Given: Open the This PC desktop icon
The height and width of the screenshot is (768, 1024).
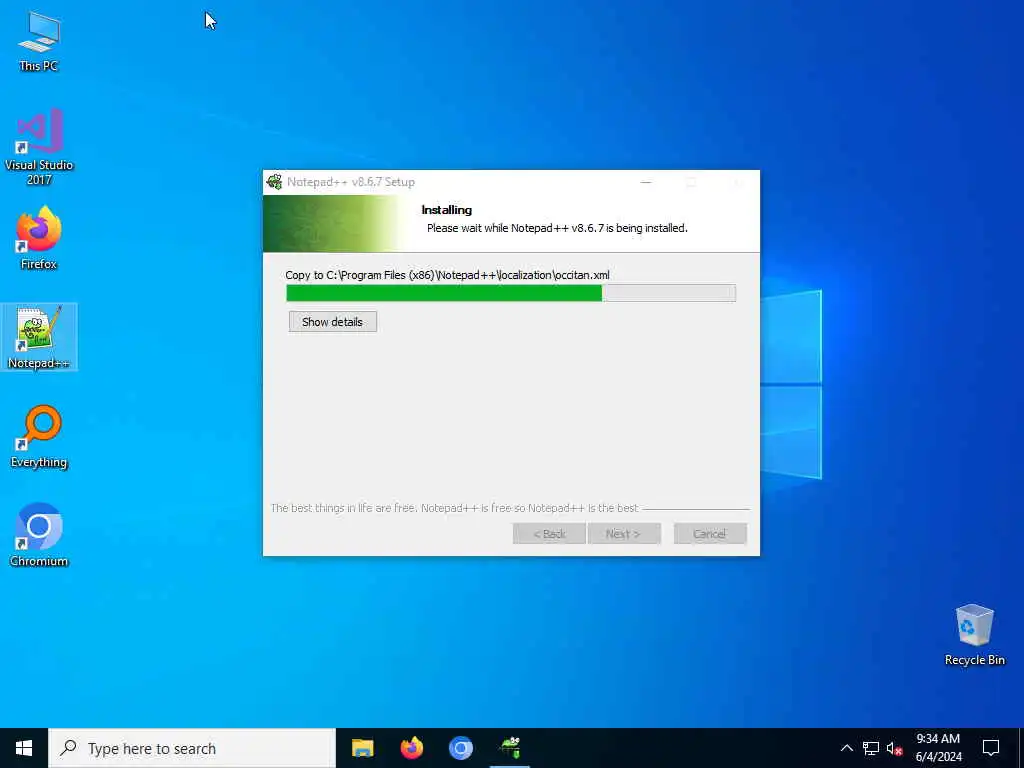Looking at the screenshot, I should [39, 41].
